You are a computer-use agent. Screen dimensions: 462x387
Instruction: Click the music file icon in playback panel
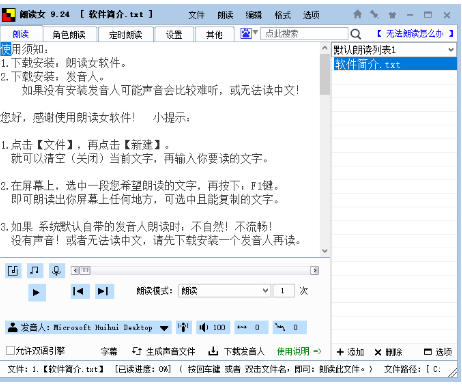point(13,270)
